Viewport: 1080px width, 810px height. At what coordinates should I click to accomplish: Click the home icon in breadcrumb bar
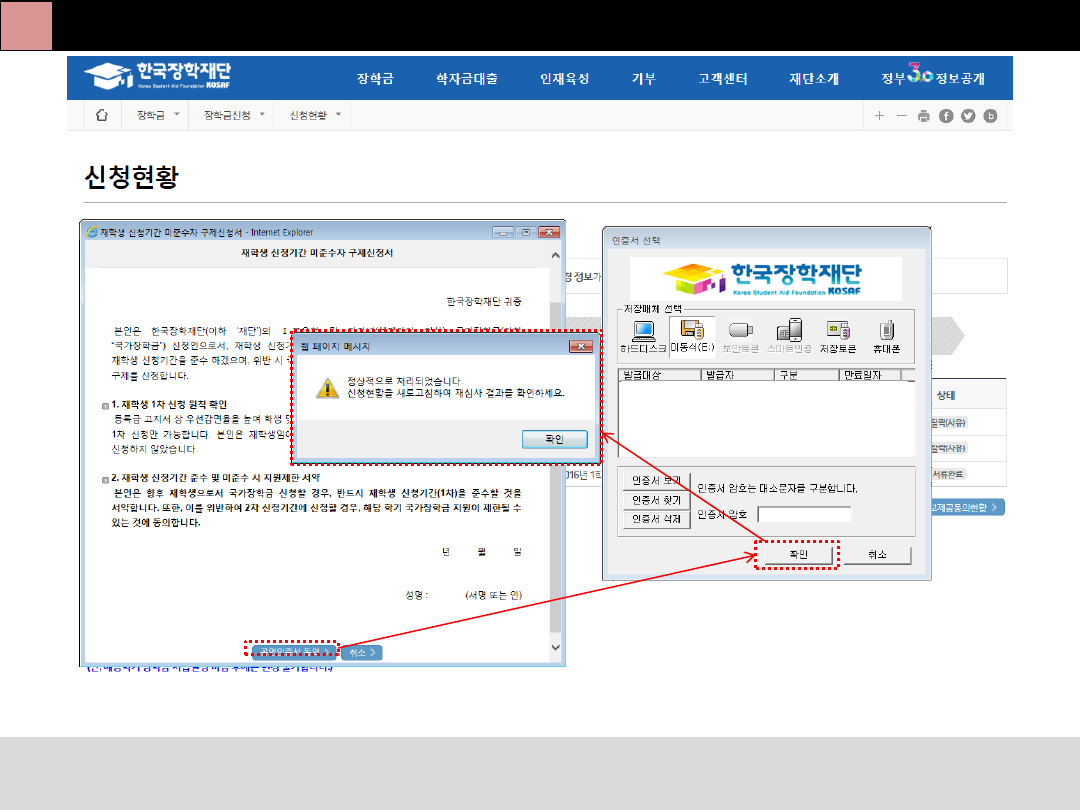coord(101,115)
